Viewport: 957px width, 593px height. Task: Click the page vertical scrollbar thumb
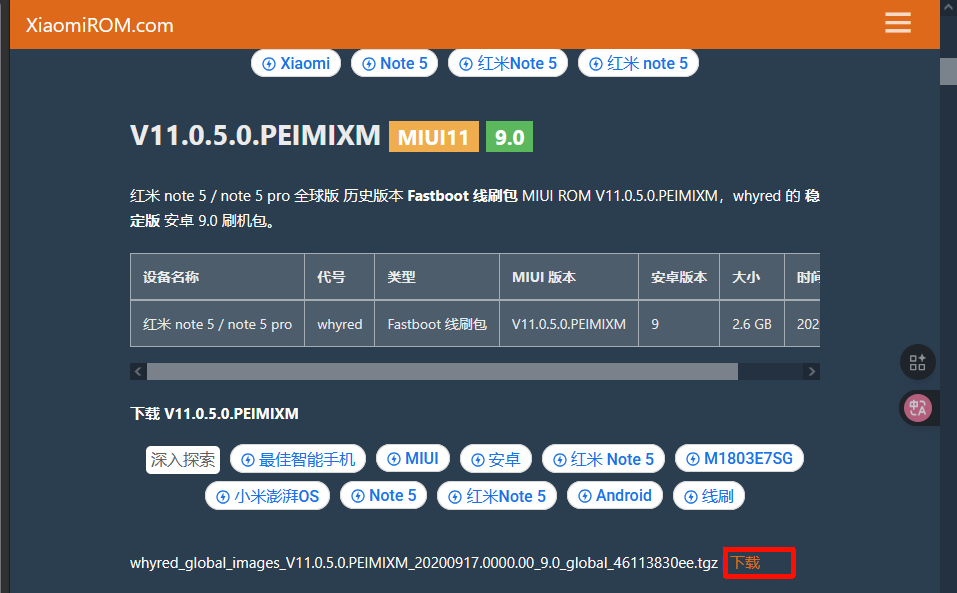coord(948,71)
